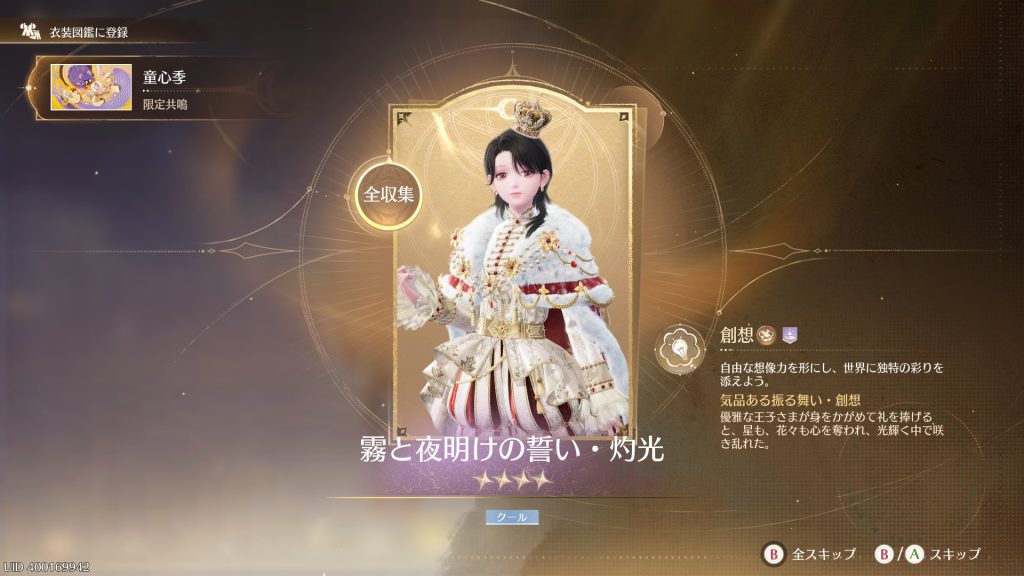The height and width of the screenshot is (576, 1024).
Task: Click the スキップ label at bottom-right
Action: pyautogui.click(x=955, y=554)
